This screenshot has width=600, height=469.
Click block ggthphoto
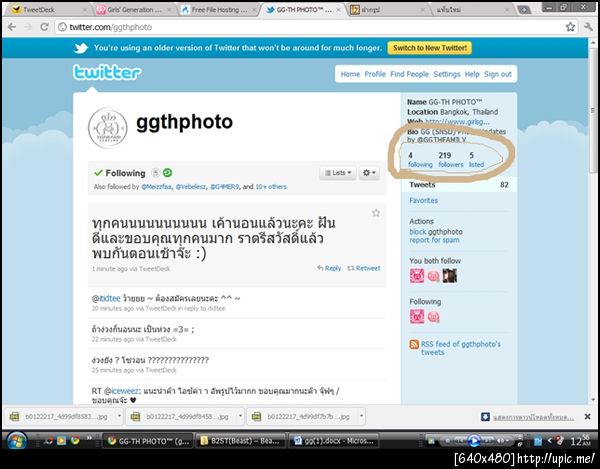pos(436,232)
